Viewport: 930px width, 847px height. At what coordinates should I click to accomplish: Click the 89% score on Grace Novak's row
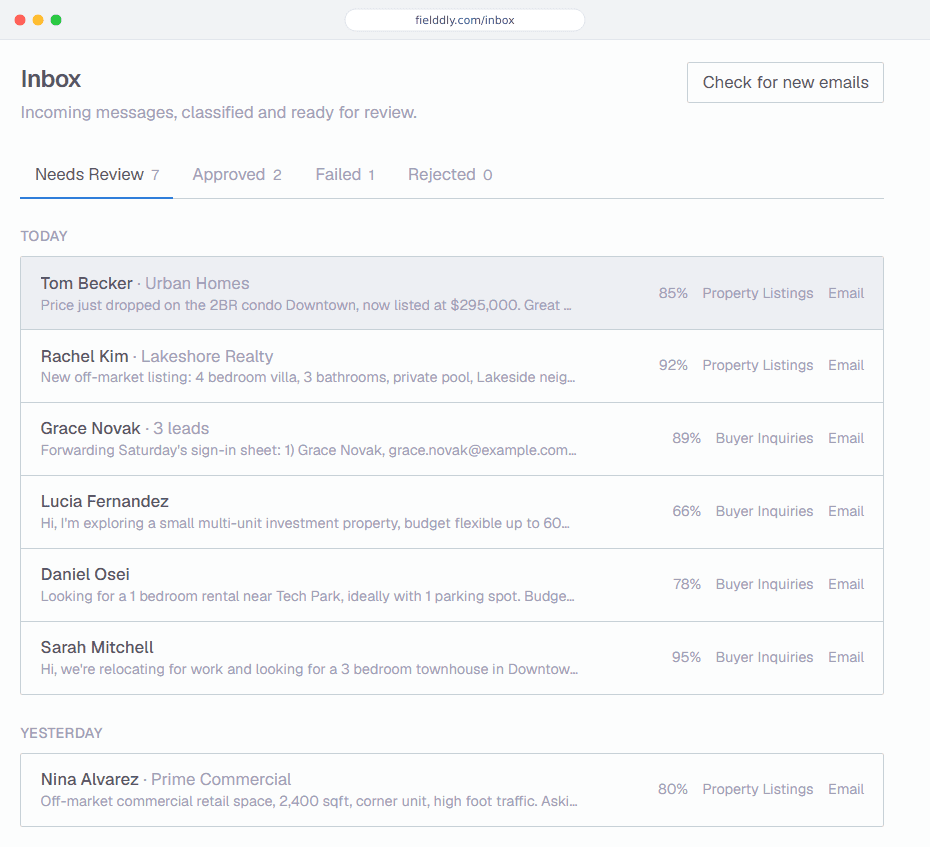tap(686, 438)
